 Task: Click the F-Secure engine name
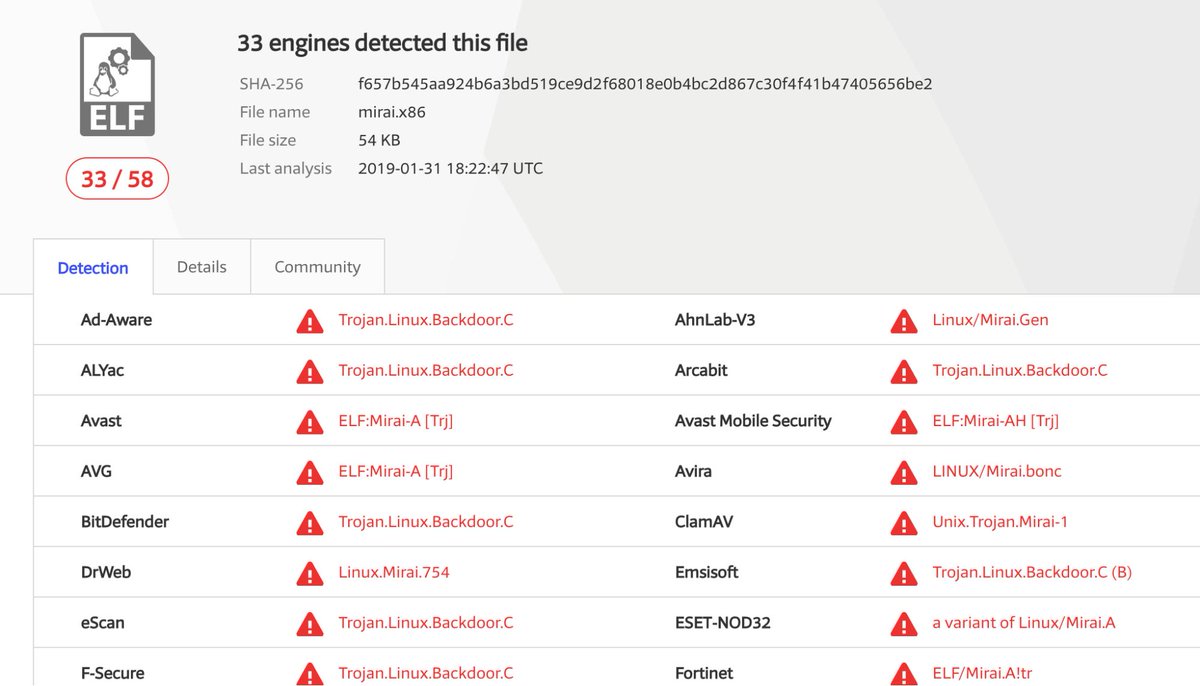(x=112, y=673)
